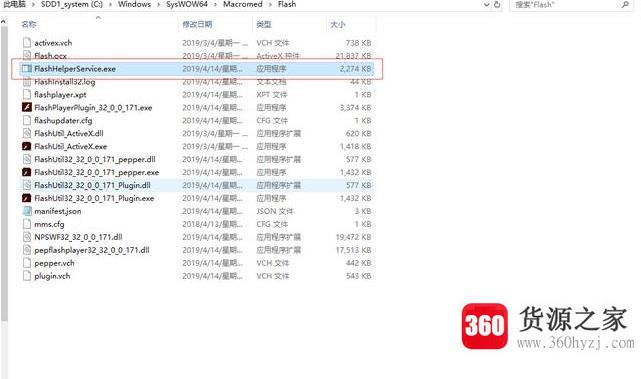641x379 pixels.
Task: Collapse sort arrow above the name column
Action: (98, 18)
